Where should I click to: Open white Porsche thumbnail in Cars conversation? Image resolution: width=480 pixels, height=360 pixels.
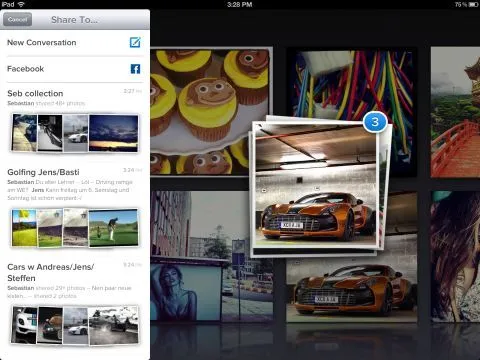click(x=24, y=325)
